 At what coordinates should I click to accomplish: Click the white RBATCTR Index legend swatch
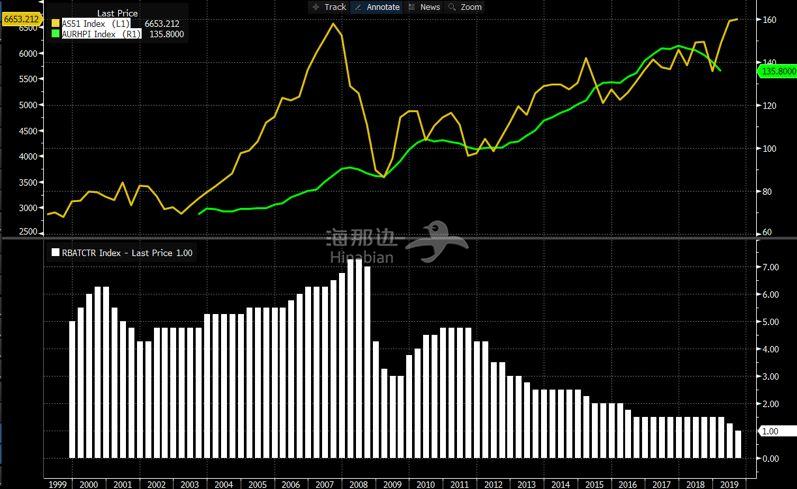(55, 253)
